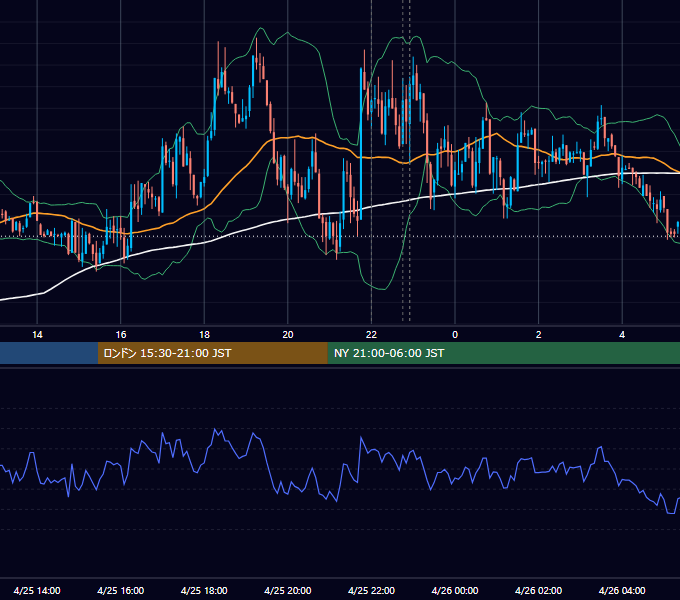Click the 4/25 18:00 date label
Screen dimensions: 680x600
coord(204,590)
